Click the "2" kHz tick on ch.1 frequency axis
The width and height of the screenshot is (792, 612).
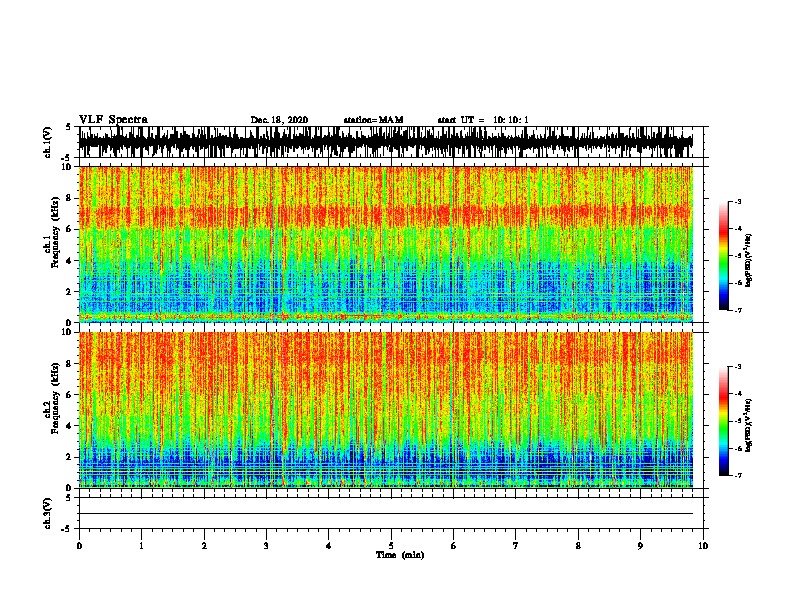pos(70,291)
